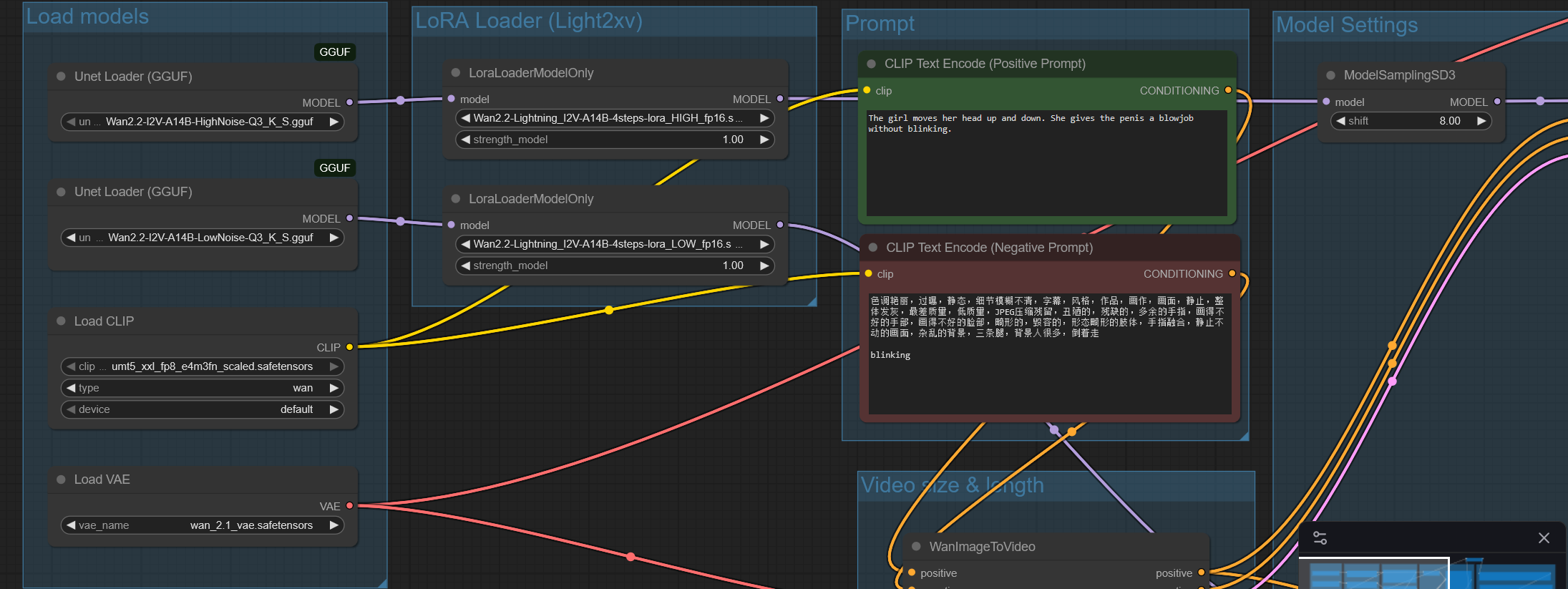1568x589 pixels.
Task: Open the LowNoise unet model dropdown
Action: (203, 238)
